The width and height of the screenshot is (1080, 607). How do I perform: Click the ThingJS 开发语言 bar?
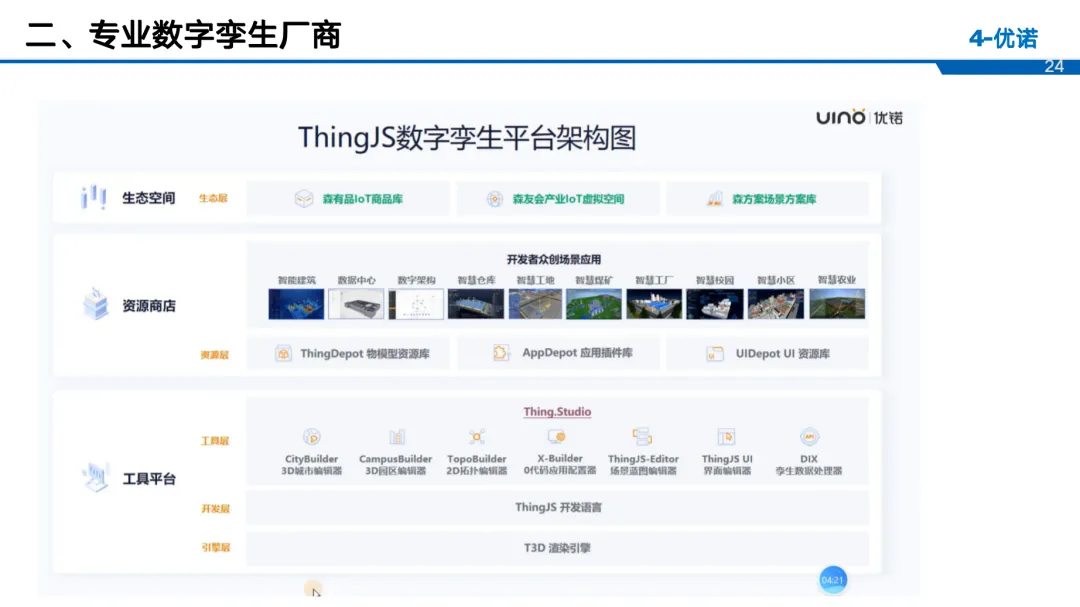tap(558, 508)
